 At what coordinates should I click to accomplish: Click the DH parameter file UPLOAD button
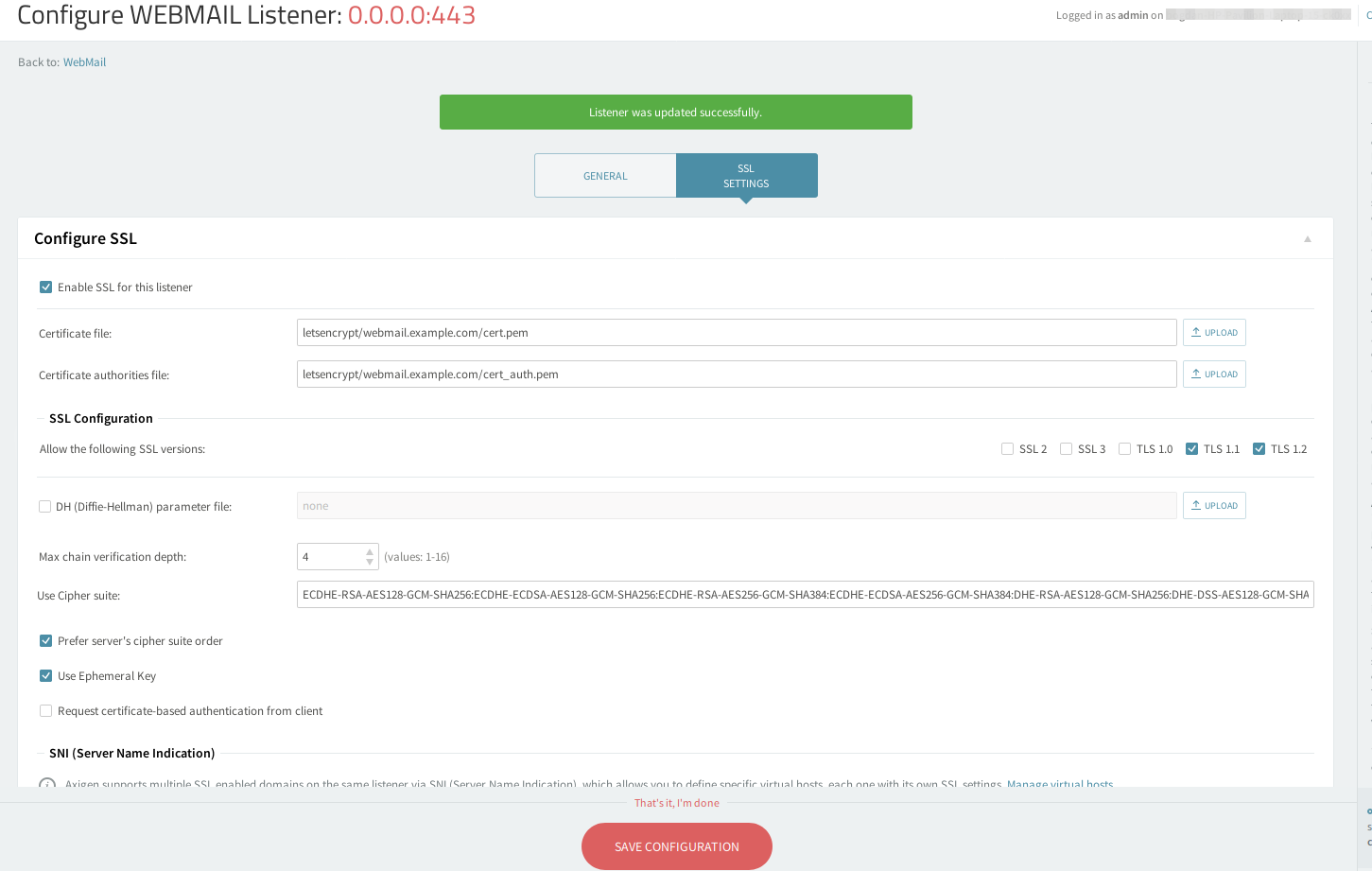1214,506
